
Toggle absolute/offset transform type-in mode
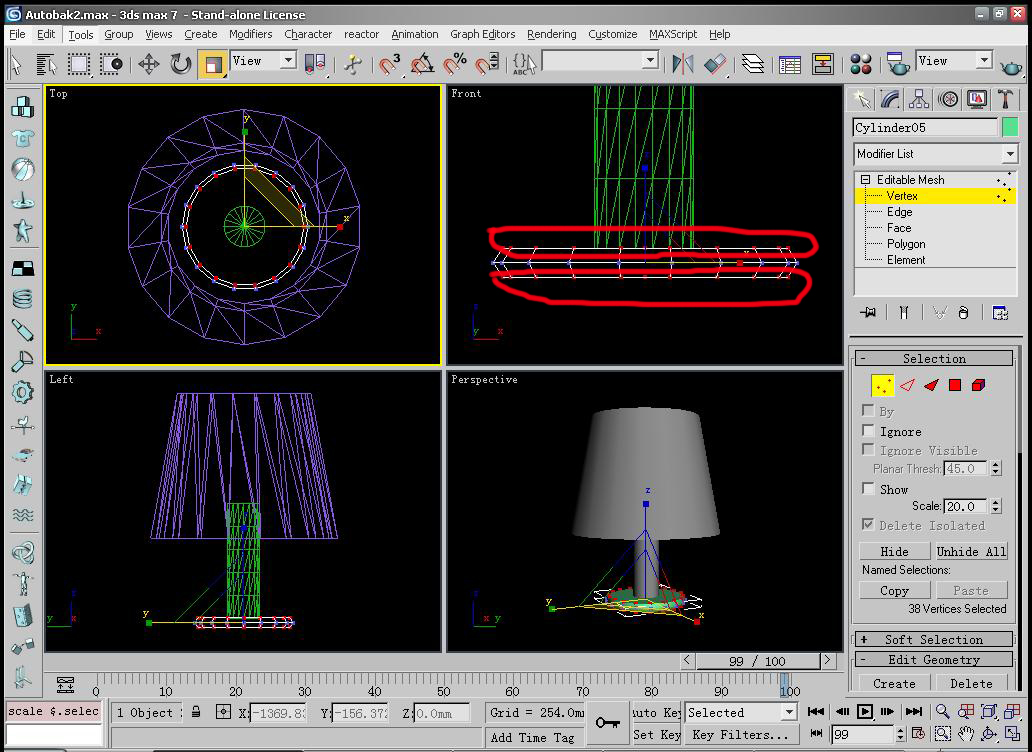click(x=223, y=712)
